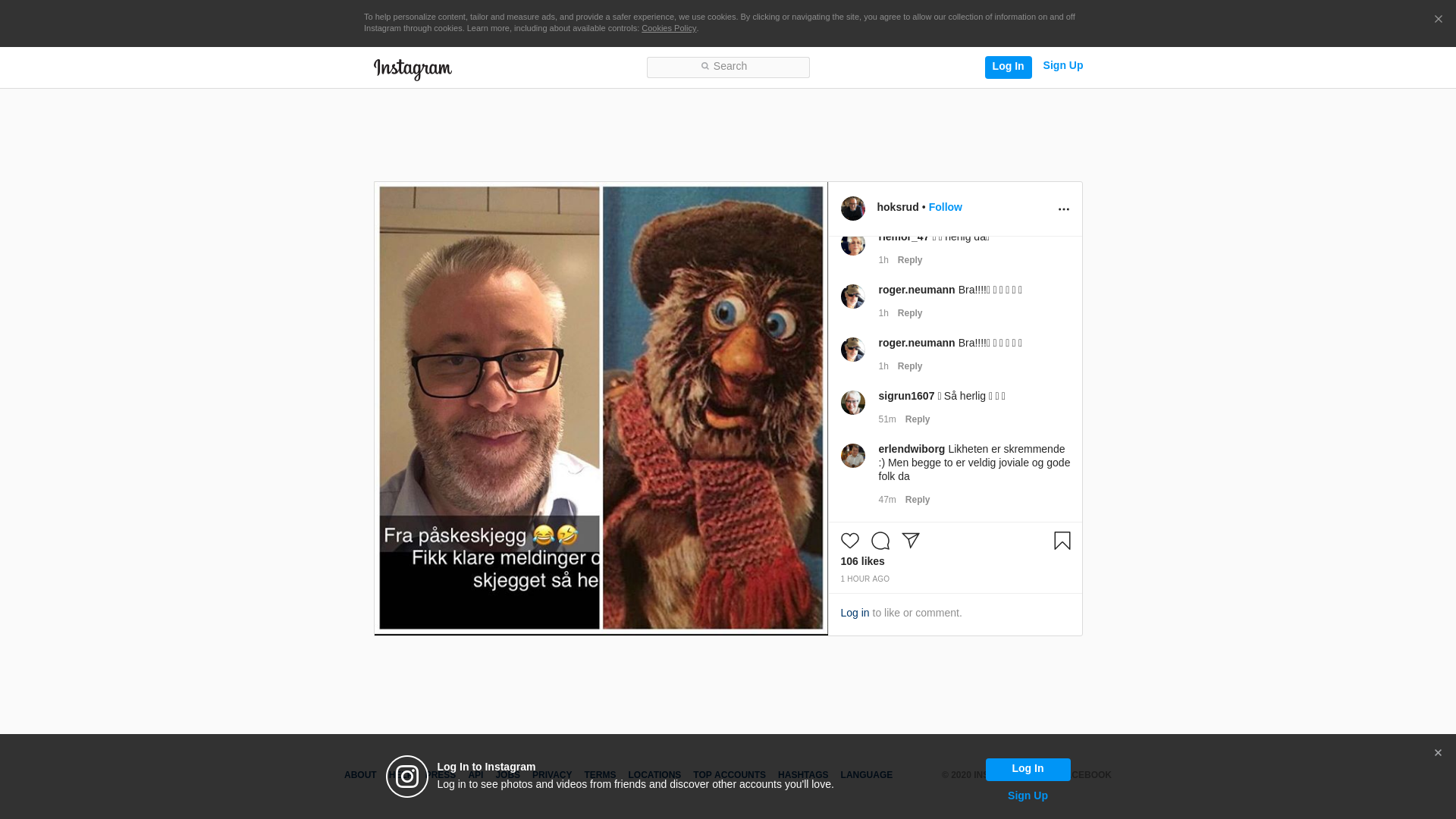This screenshot has height=819, width=1456.
Task: Close the bottom login prompt banner
Action: tap(1437, 753)
